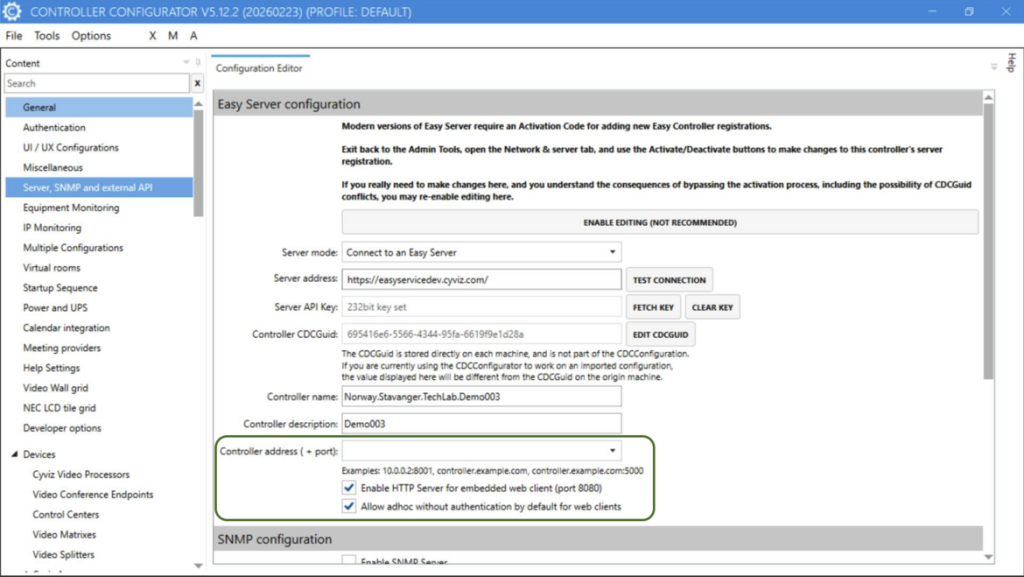Click the pin icon on Content panel
The image size is (1024, 577).
198,63
